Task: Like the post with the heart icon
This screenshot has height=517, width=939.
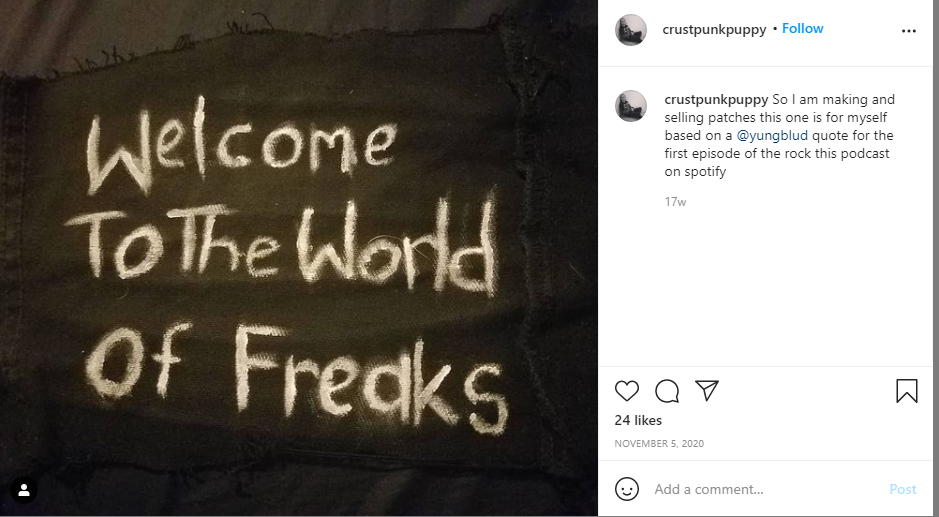Action: 626,391
